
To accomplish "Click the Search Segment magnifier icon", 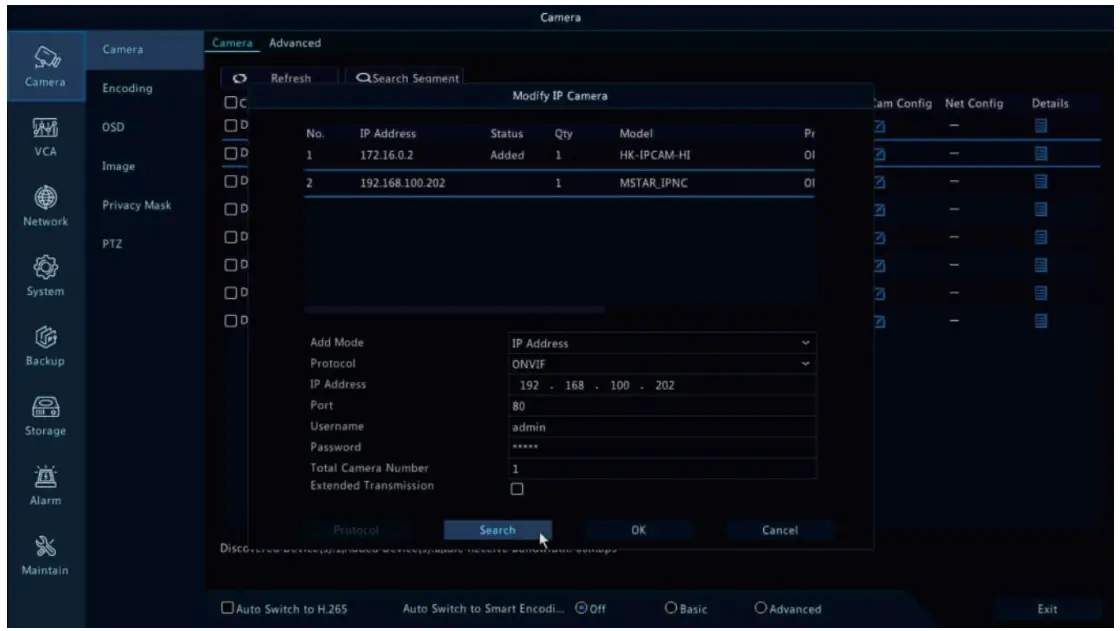I will pyautogui.click(x=363, y=78).
